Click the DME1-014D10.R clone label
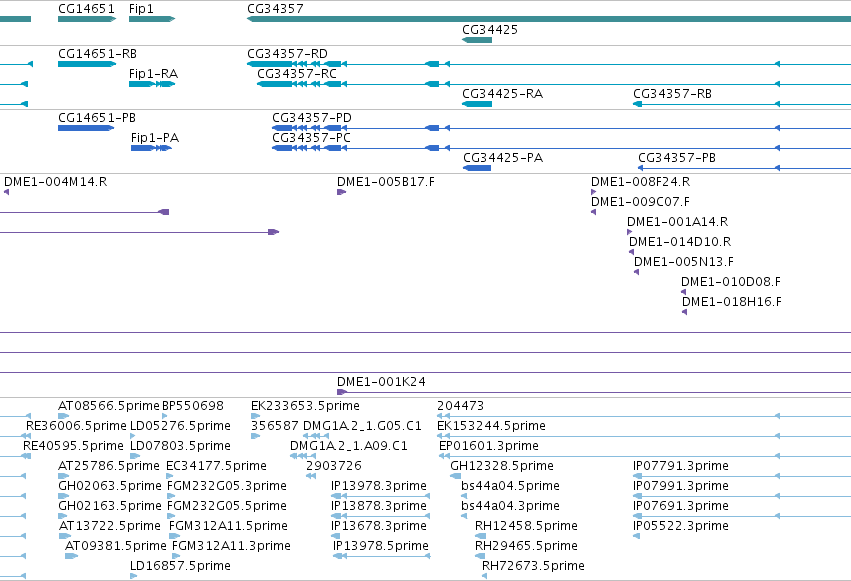The image size is (851, 581). [x=680, y=242]
